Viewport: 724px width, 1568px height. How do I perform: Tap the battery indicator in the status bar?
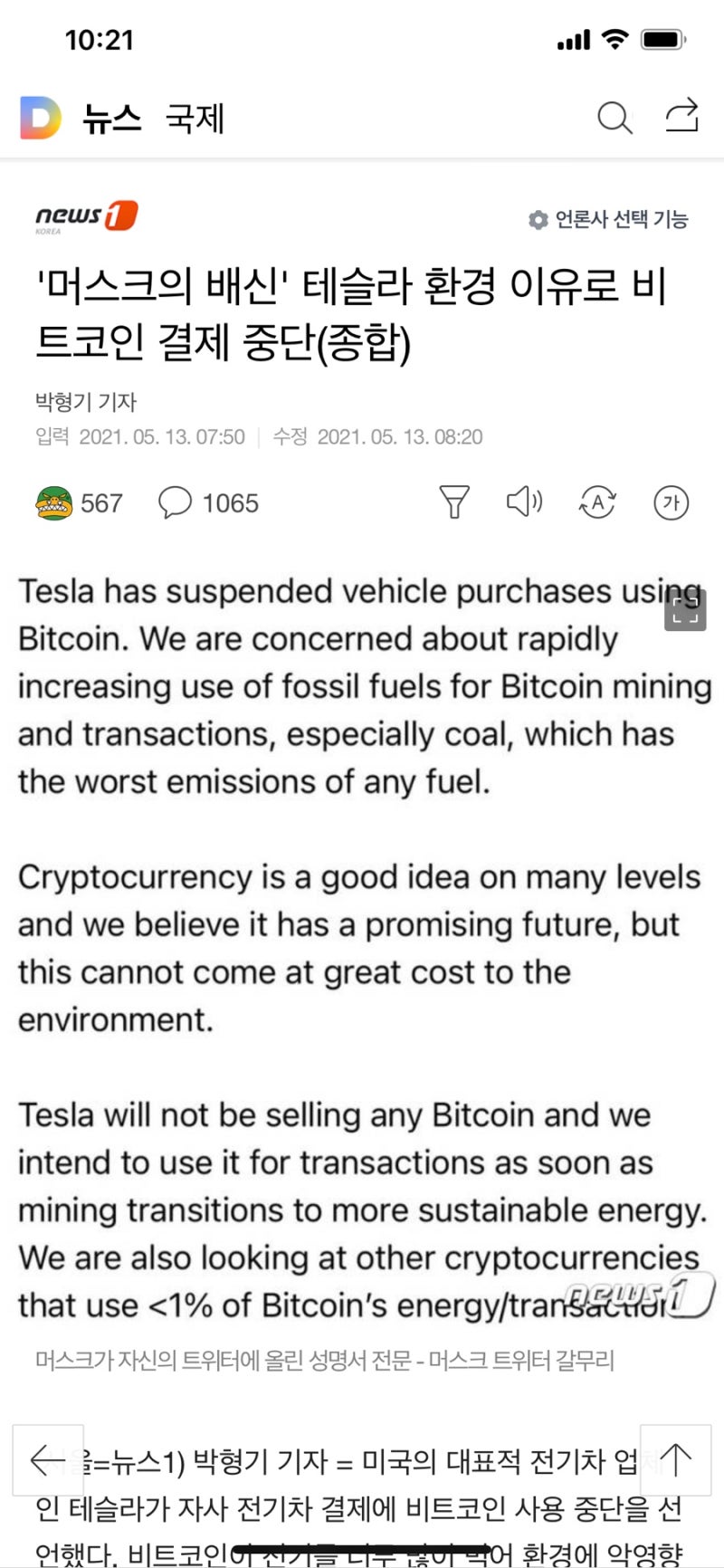[x=663, y=40]
